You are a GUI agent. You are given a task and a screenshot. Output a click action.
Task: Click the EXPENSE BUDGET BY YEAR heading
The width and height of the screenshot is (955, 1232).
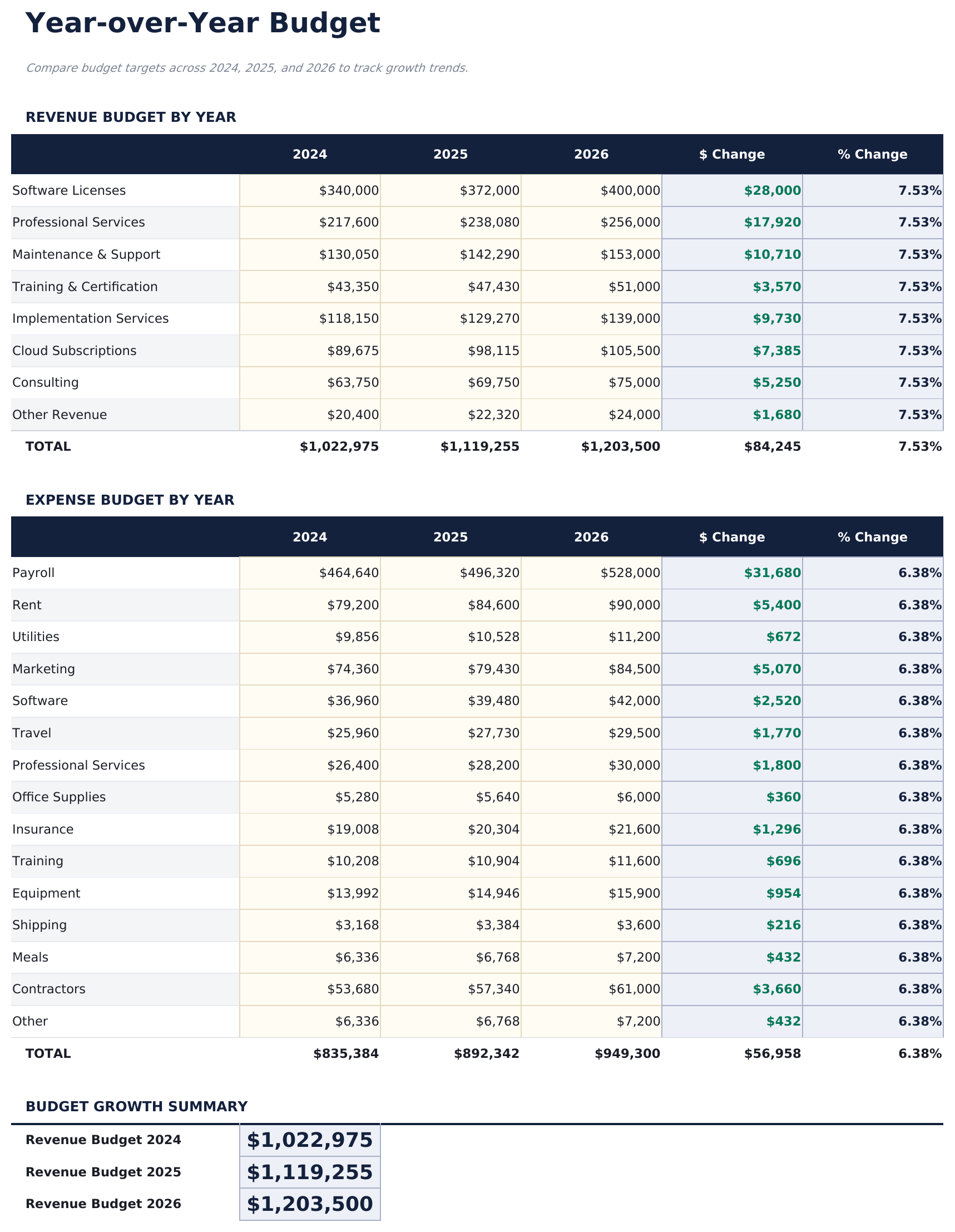[x=131, y=499]
